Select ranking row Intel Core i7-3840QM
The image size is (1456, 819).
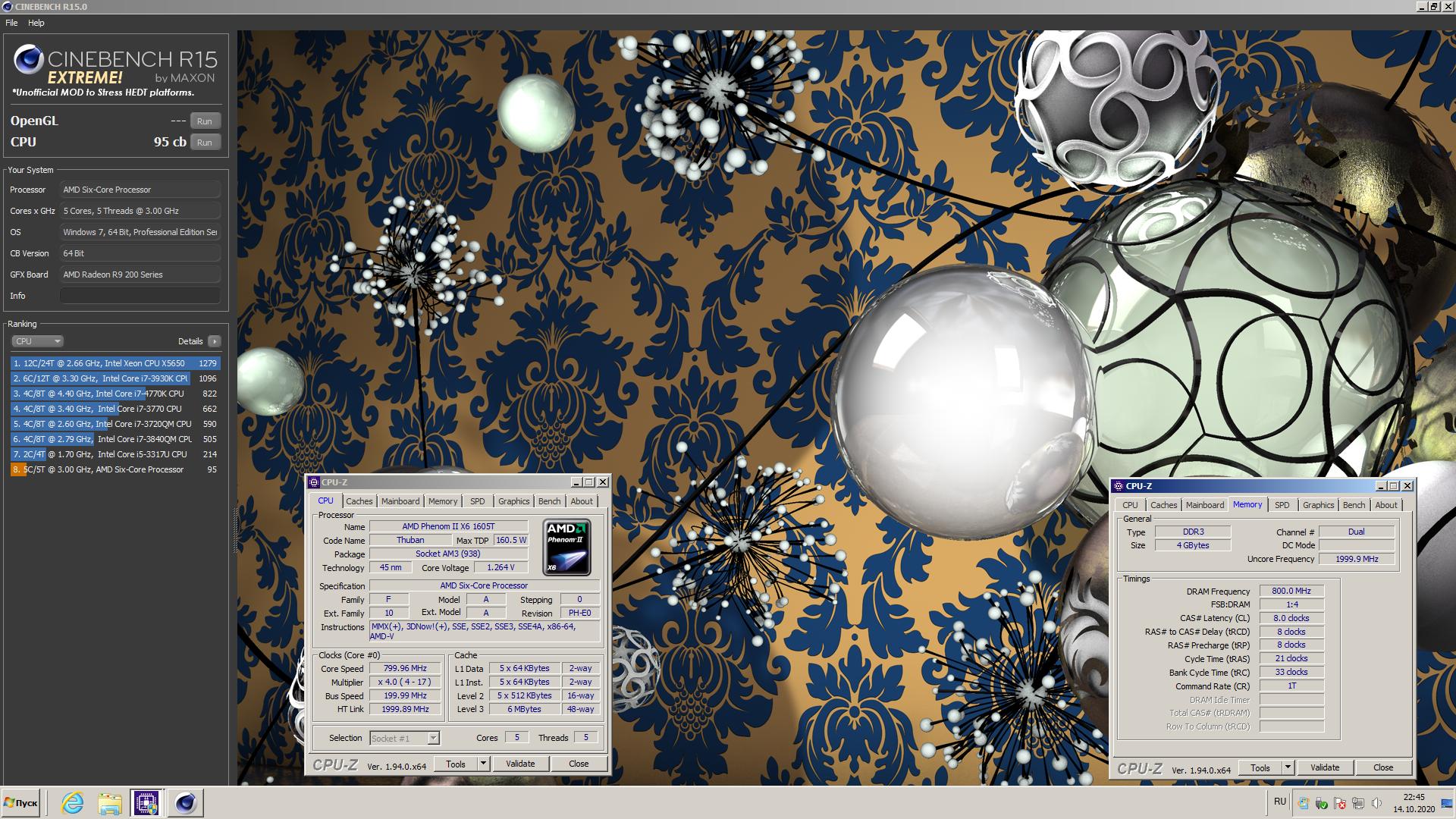pyautogui.click(x=115, y=439)
